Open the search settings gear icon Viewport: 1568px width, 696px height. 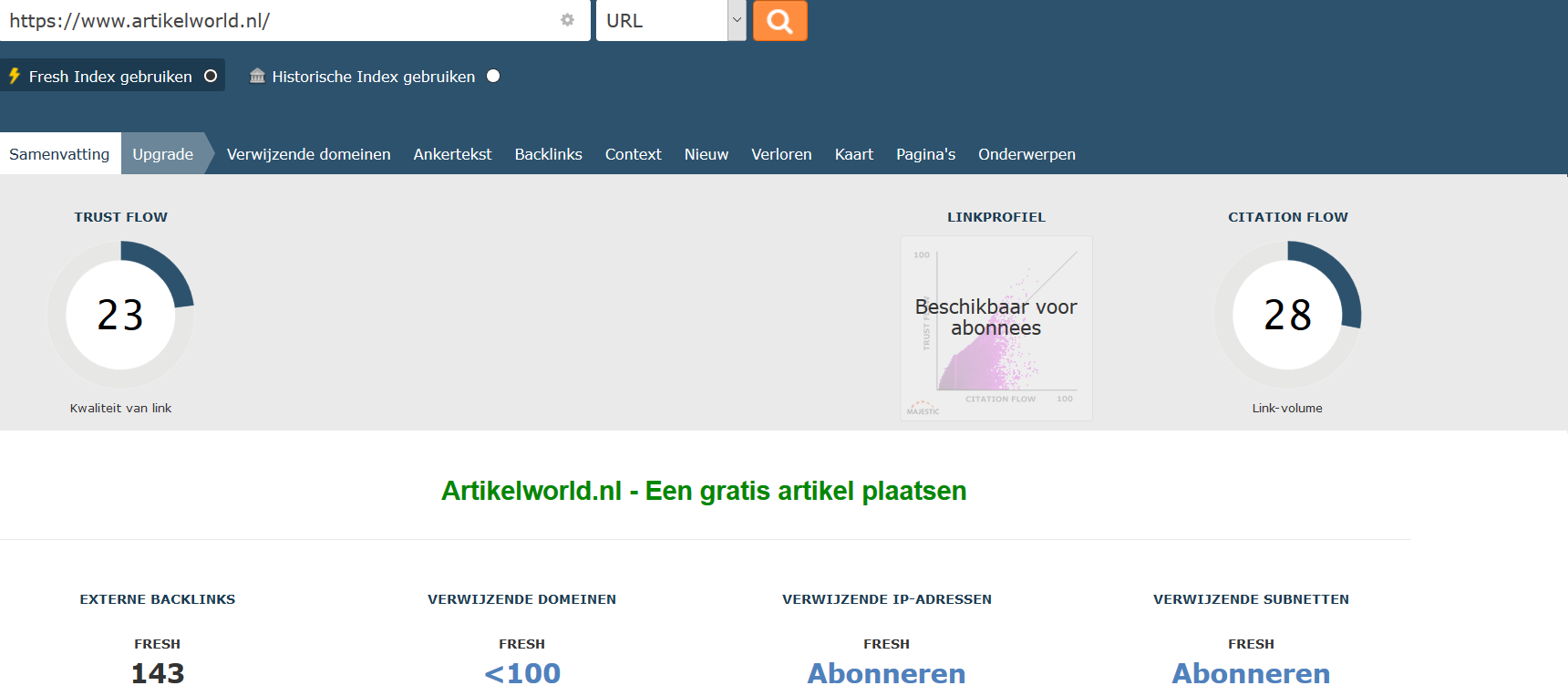pos(567,20)
